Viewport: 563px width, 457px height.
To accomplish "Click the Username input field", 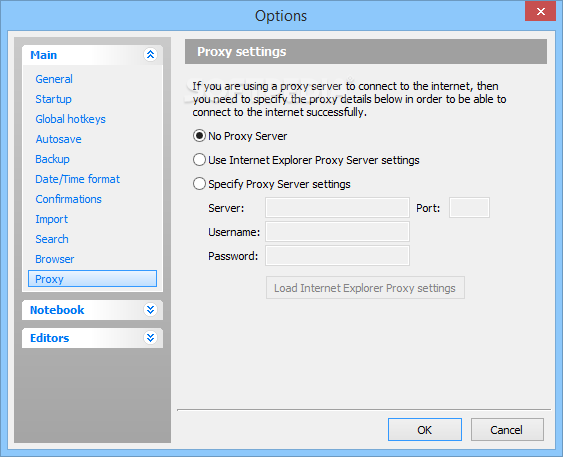I will coord(337,232).
